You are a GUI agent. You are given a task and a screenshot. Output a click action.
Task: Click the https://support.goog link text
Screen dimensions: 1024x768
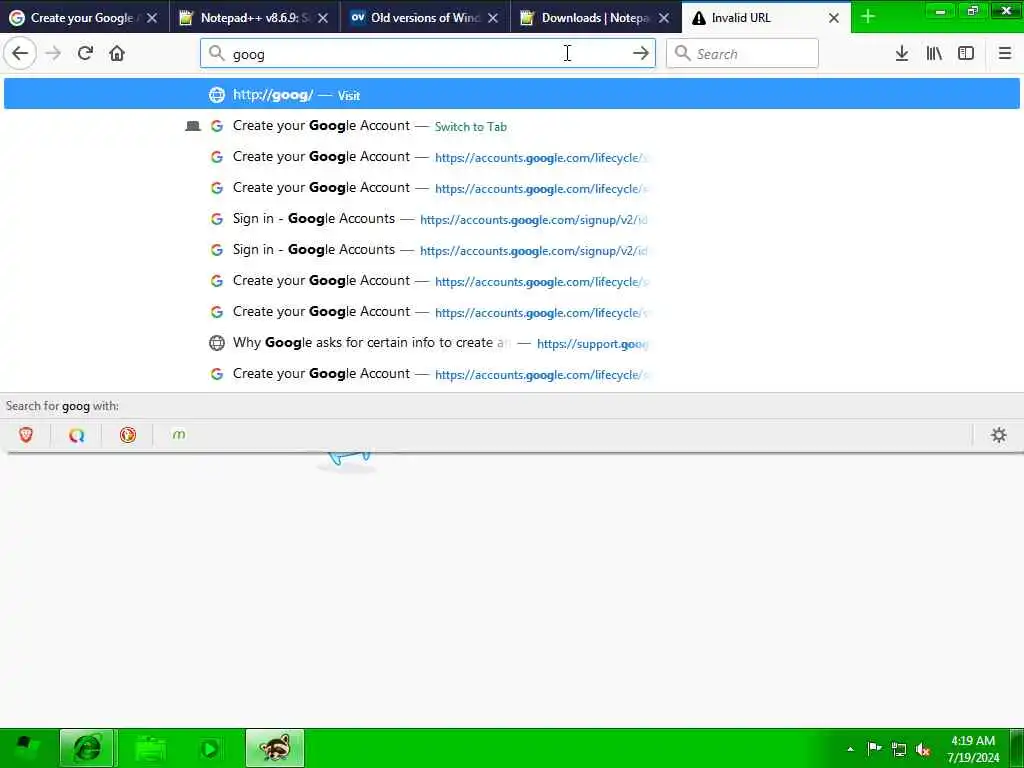(592, 344)
